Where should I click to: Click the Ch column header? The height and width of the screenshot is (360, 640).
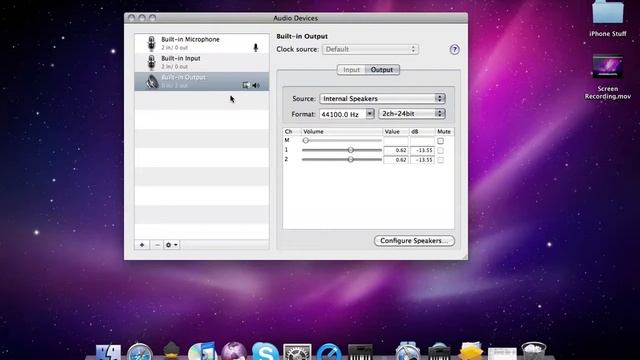pos(292,131)
